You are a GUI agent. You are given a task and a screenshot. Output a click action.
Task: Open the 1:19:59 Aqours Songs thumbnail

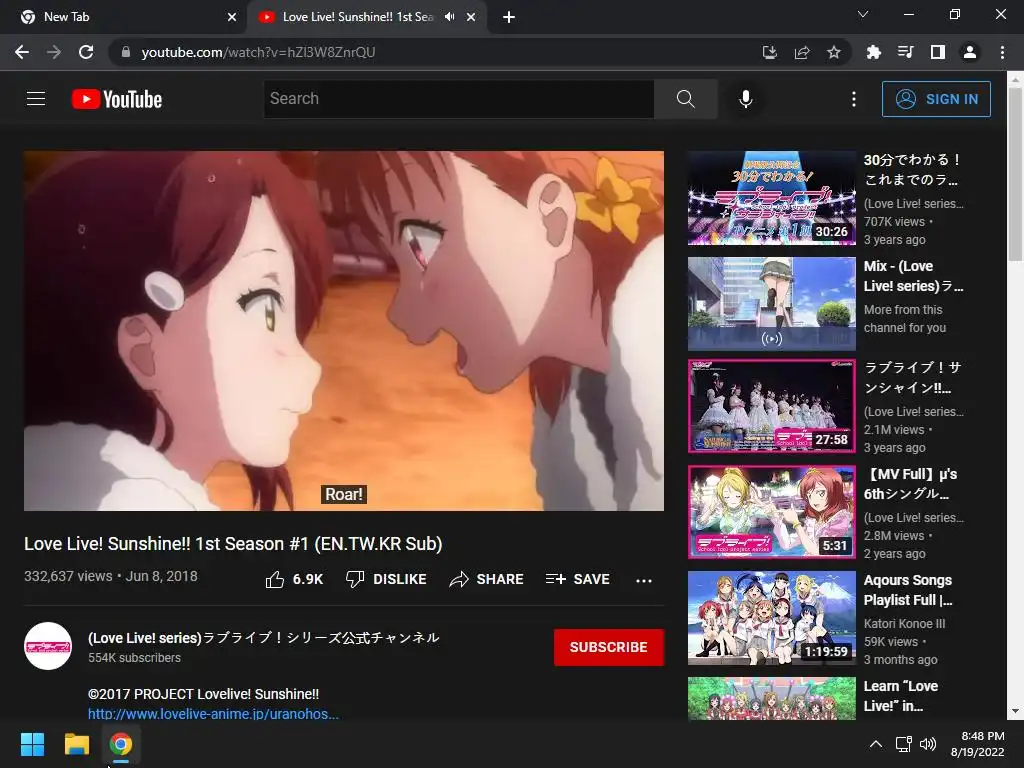(771, 618)
